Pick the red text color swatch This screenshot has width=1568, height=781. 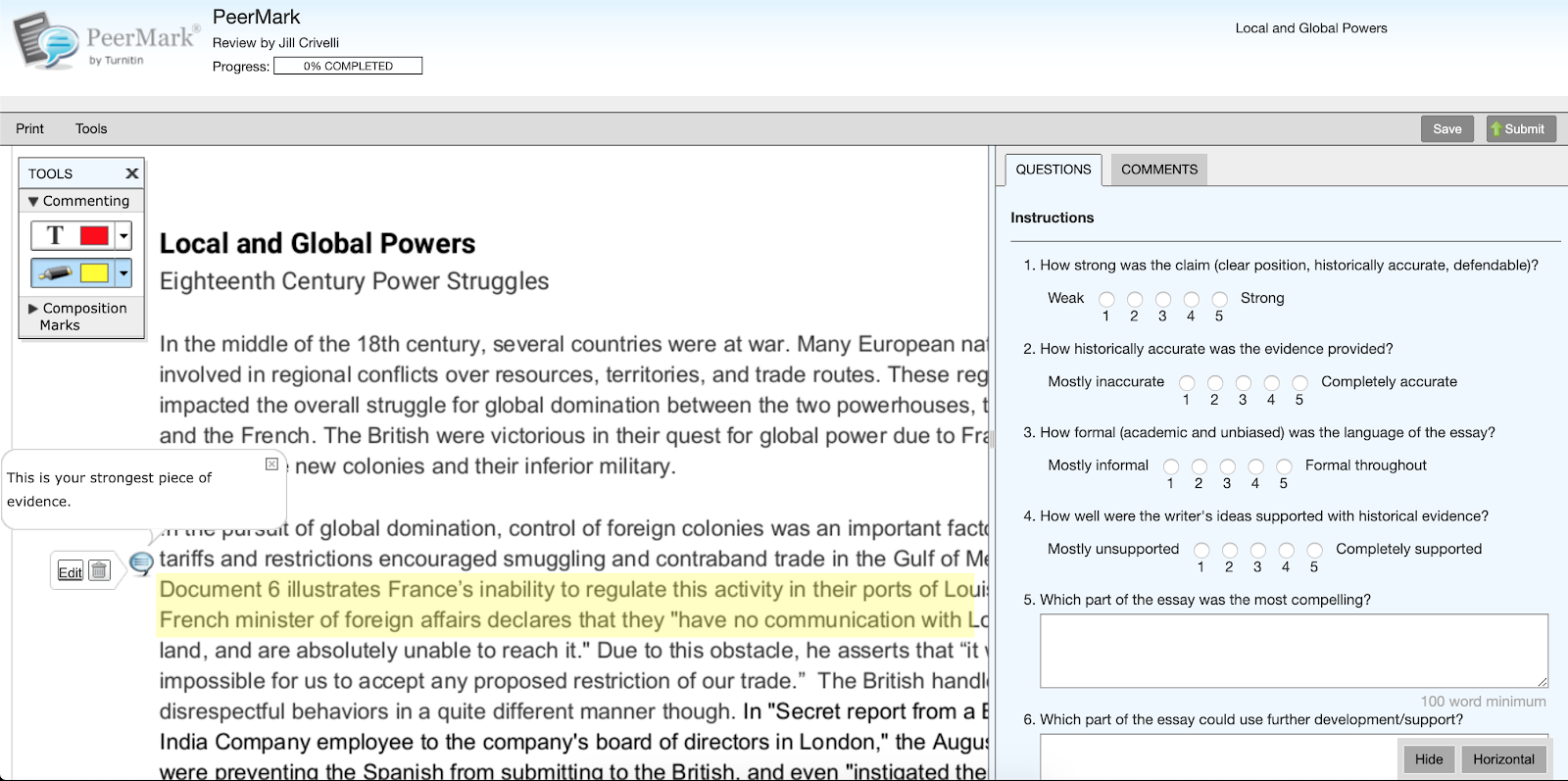point(94,235)
